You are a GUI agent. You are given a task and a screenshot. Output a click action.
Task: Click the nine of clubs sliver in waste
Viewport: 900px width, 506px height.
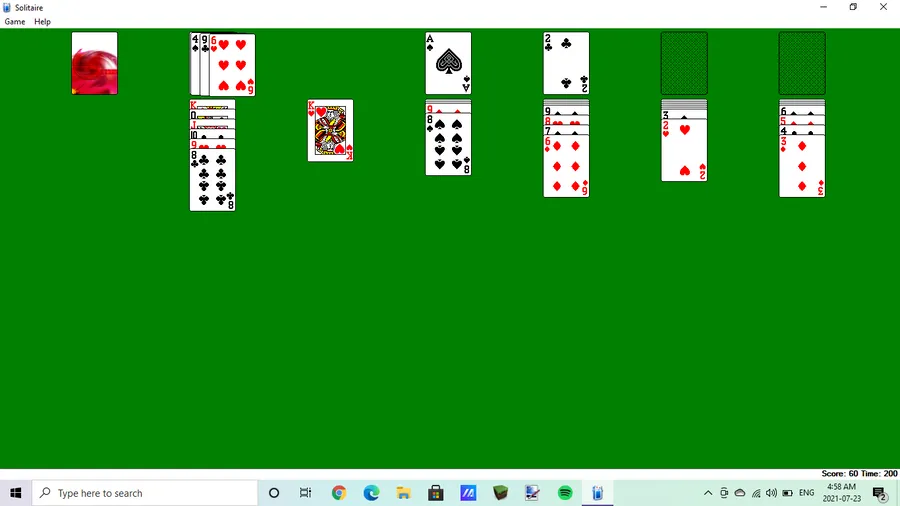pos(204,64)
